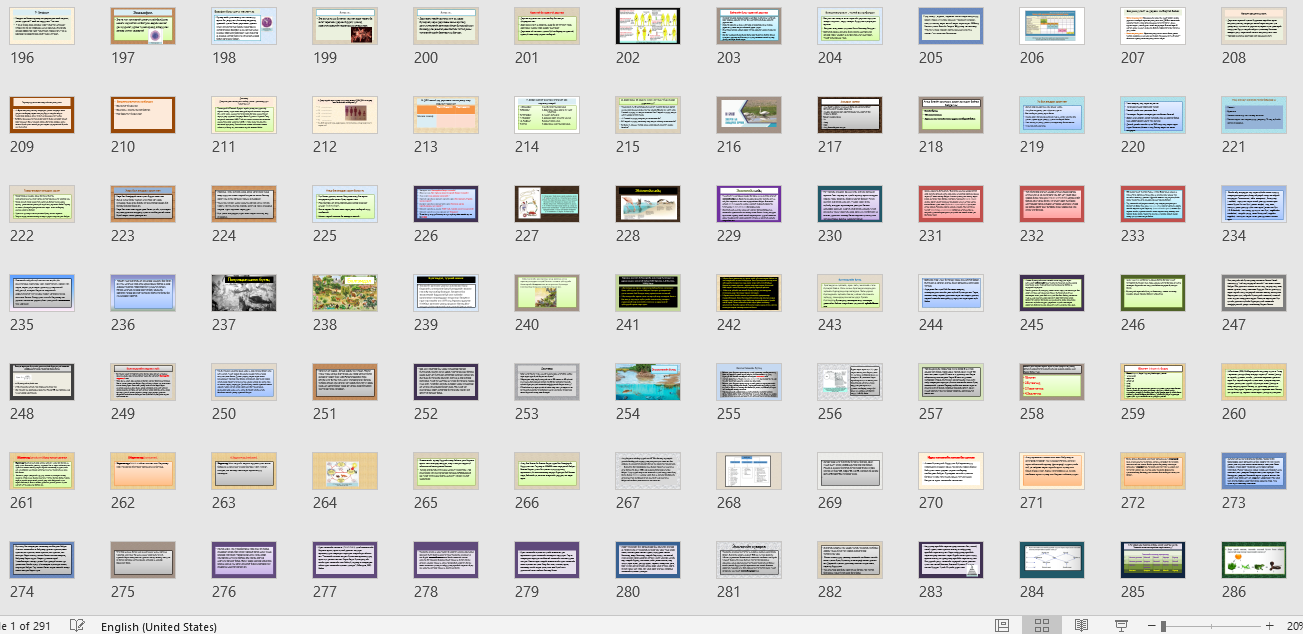Click the zoom in plus button
This screenshot has height=634, width=1303.
(x=1269, y=626)
